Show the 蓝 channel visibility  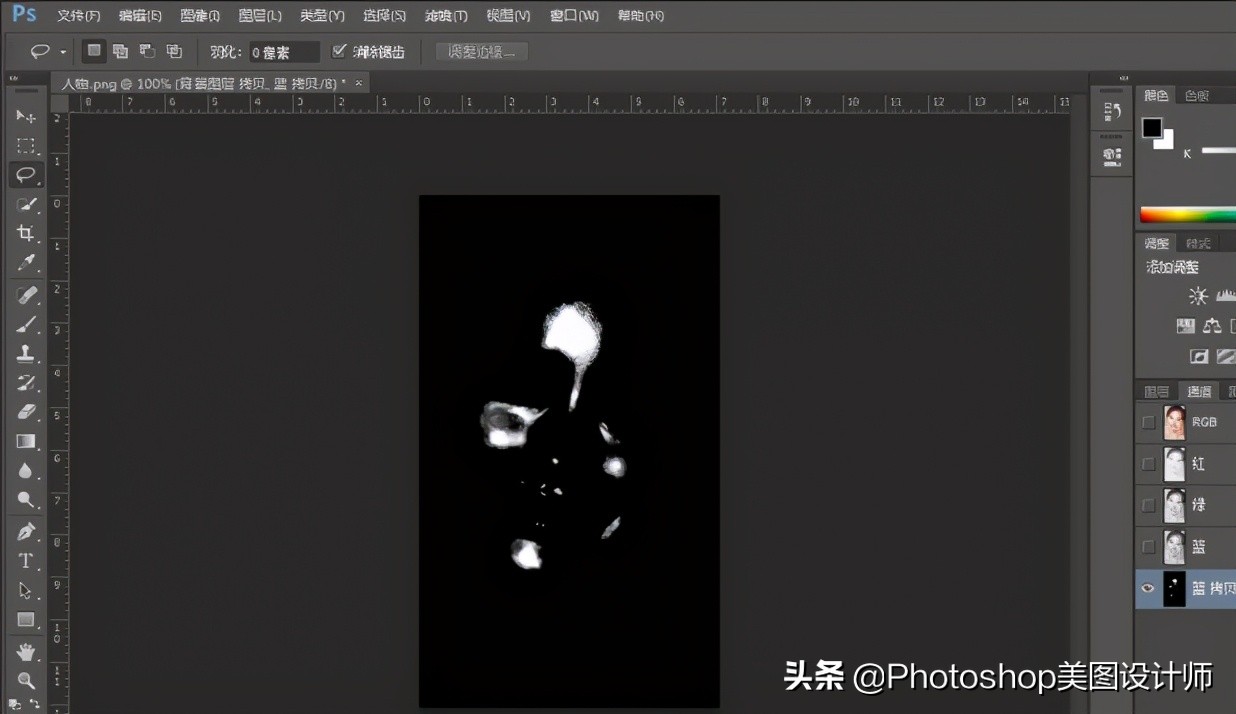(x=1147, y=547)
